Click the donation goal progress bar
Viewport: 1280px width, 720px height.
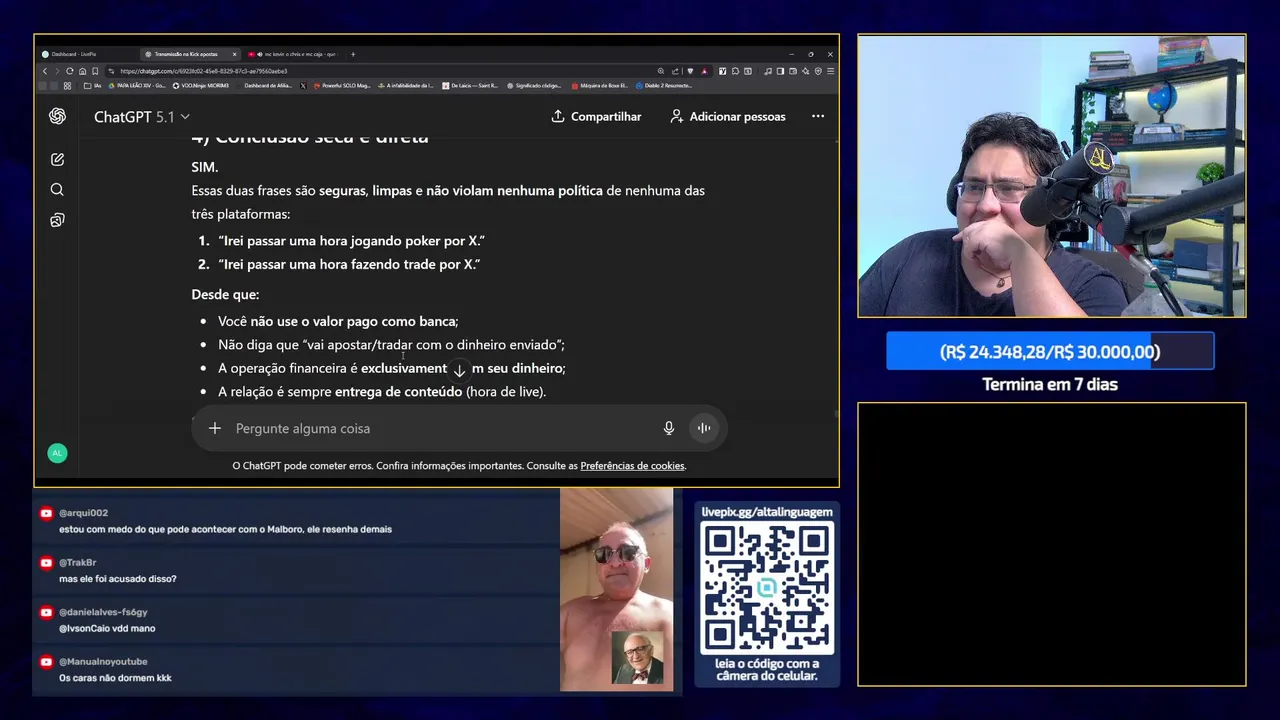point(1050,351)
